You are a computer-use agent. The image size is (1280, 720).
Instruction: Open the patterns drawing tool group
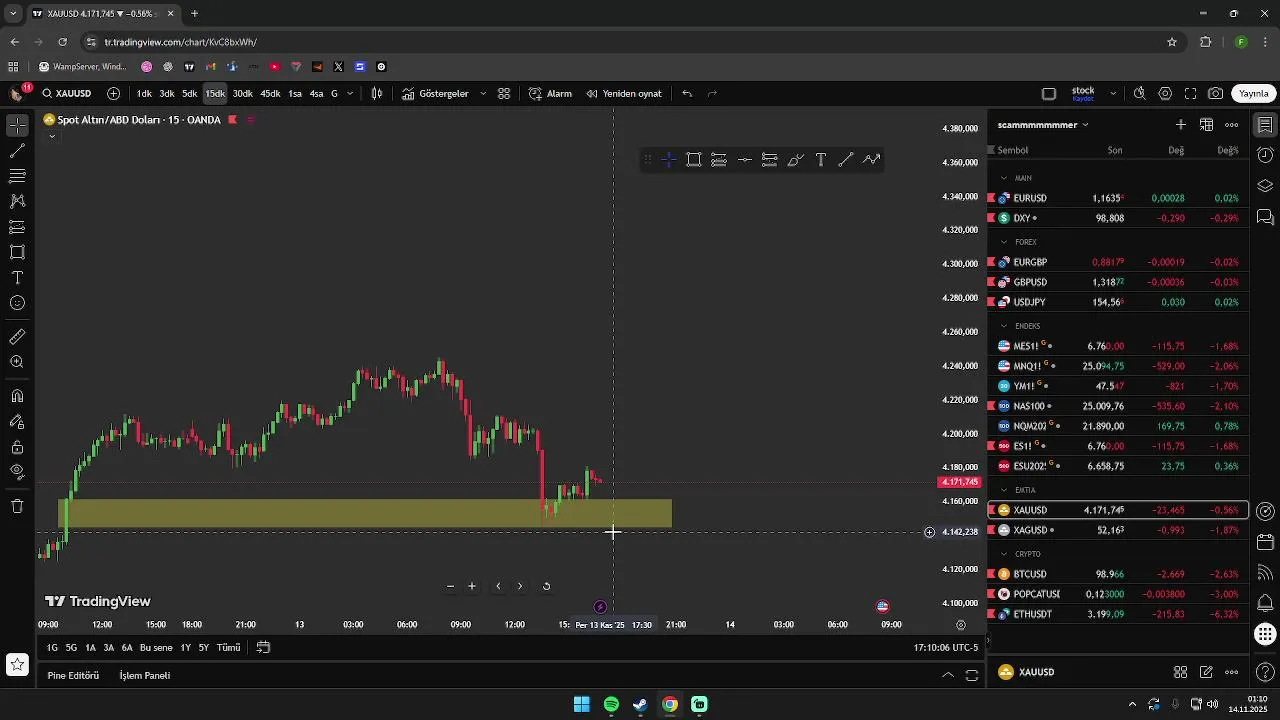(17, 201)
